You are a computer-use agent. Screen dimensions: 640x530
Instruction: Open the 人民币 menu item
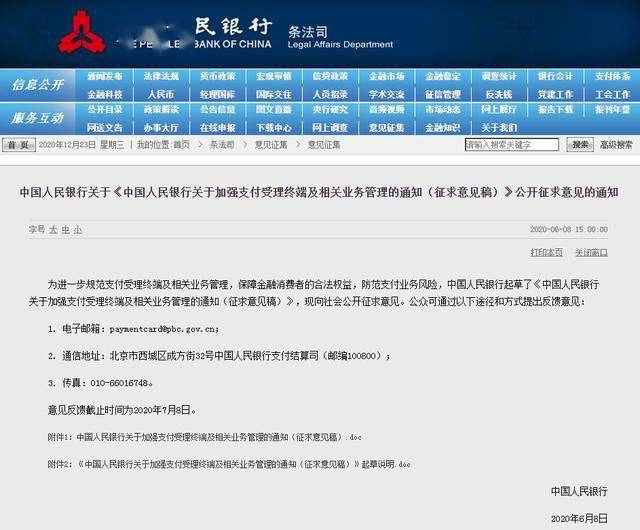[x=161, y=94]
